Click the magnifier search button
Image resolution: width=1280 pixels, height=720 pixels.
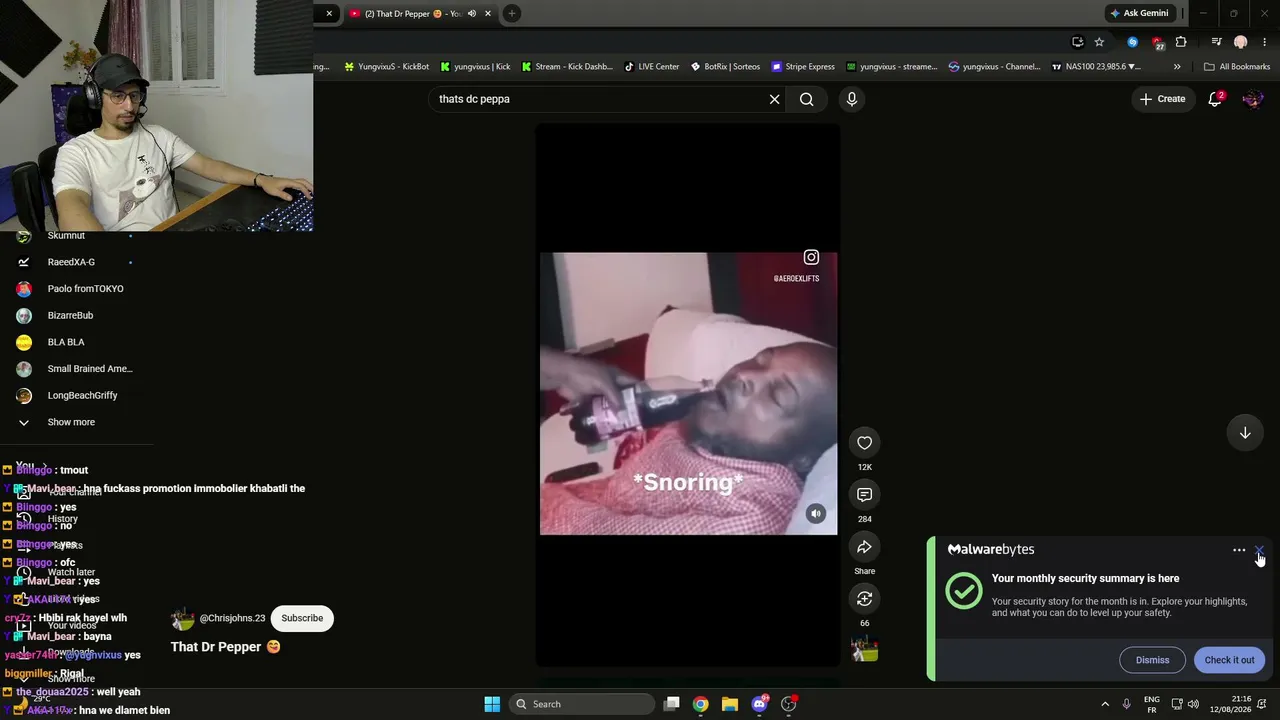(x=807, y=99)
